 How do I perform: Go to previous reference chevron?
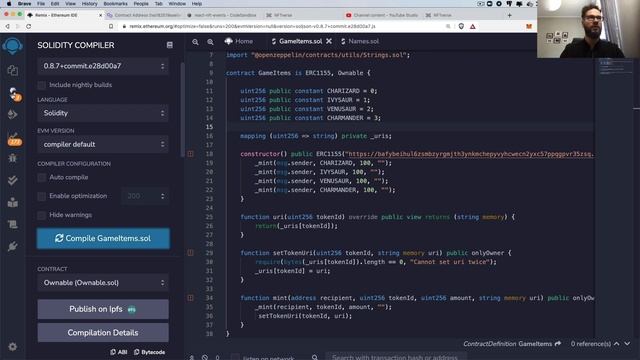(x=617, y=344)
